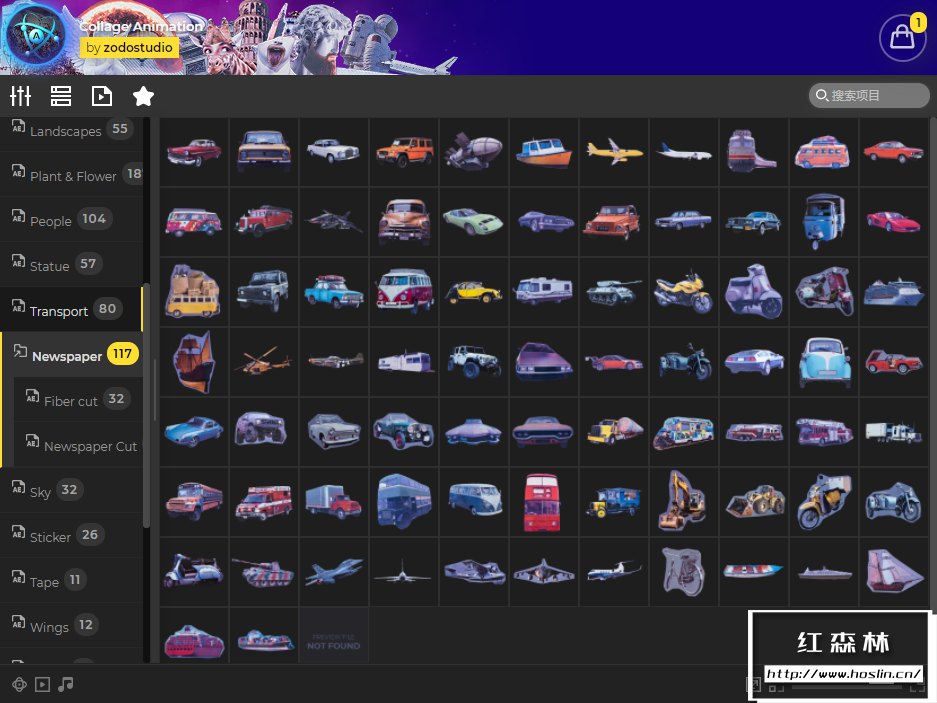Search projects in the search field
This screenshot has height=703, width=937.
[x=869, y=95]
